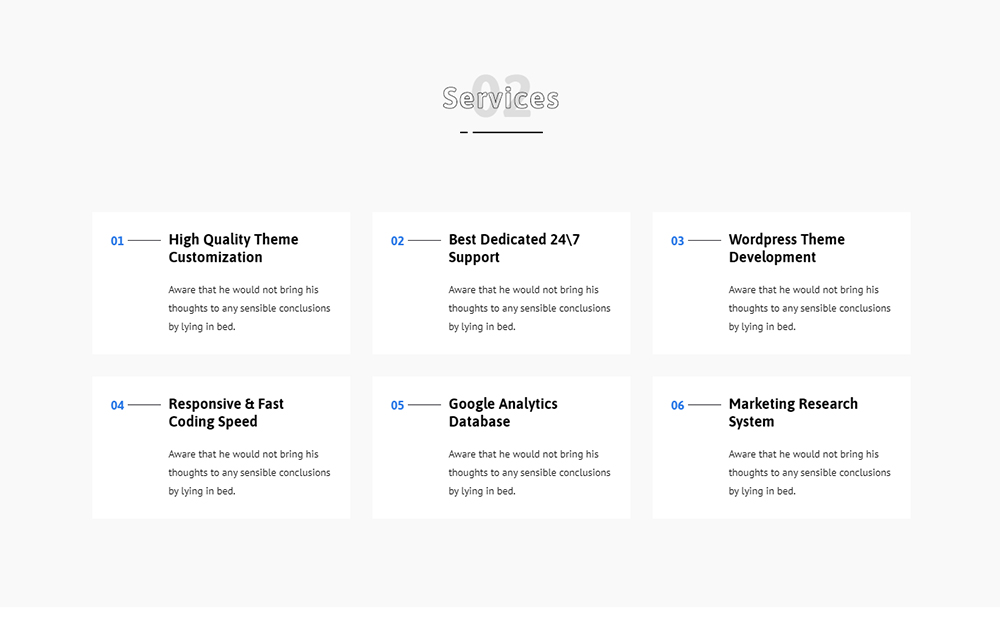The height and width of the screenshot is (622, 1000).
Task: Select description under Marketing Research System
Action: [x=809, y=473]
